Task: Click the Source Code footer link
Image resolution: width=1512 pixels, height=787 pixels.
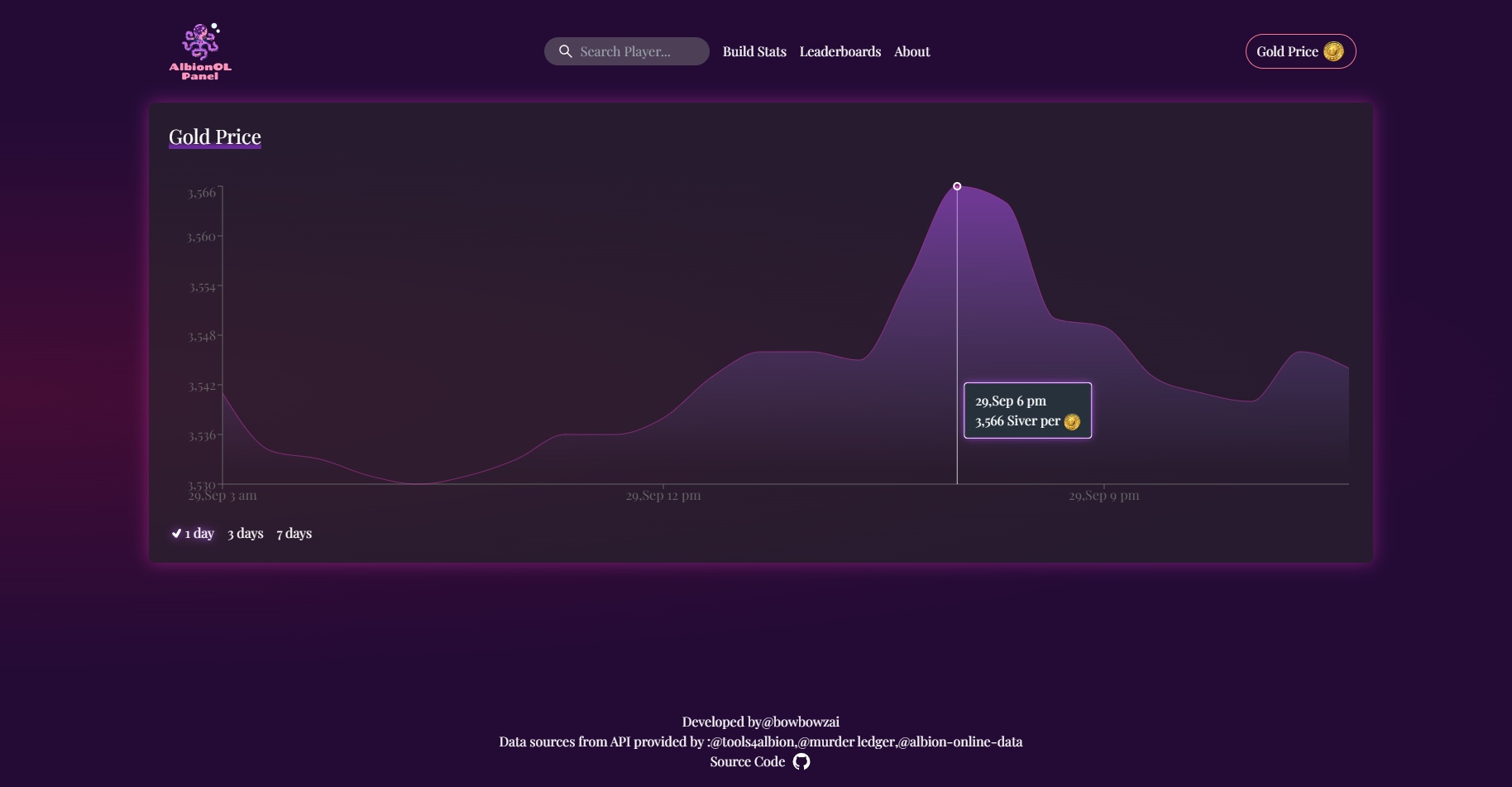Action: click(747, 761)
